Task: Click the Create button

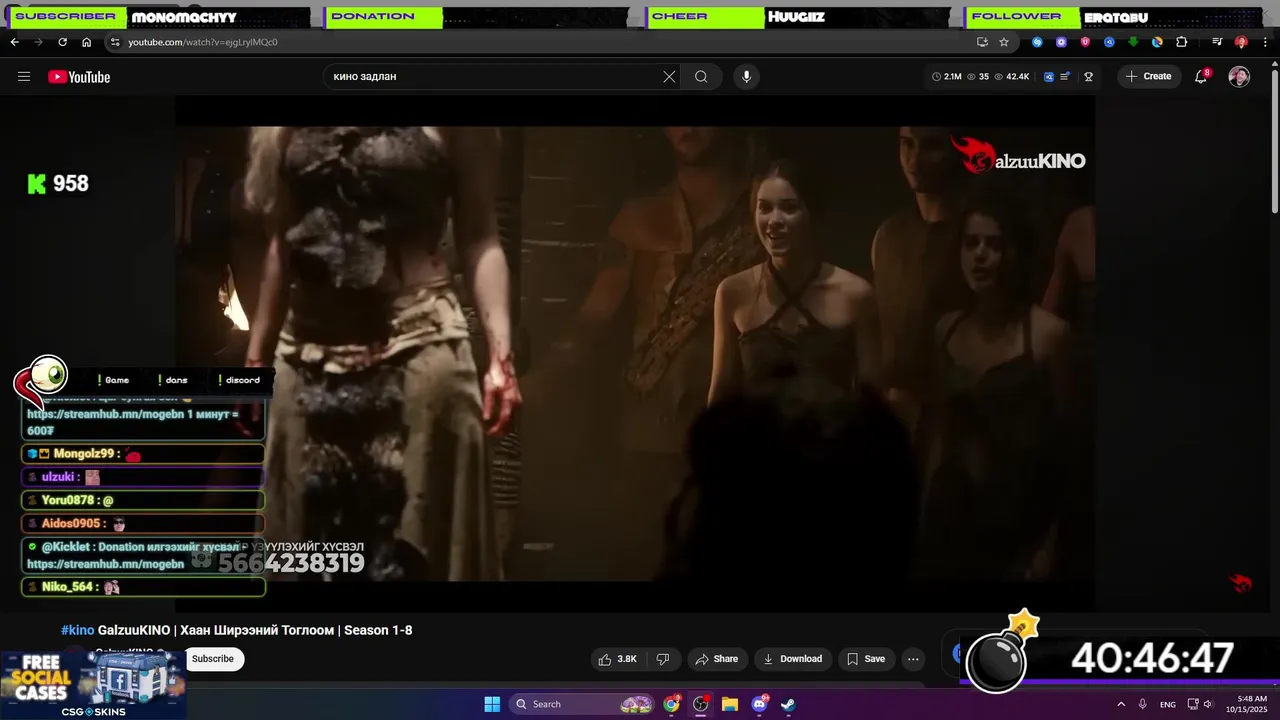Action: coord(1150,76)
